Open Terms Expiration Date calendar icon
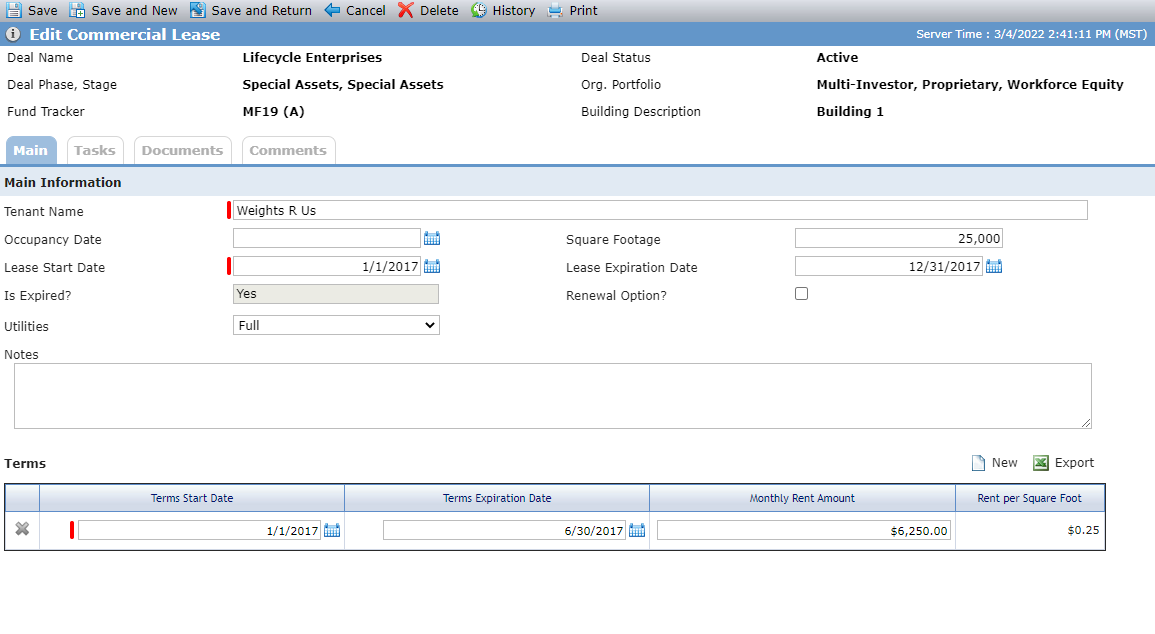This screenshot has height=634, width=1155. [x=637, y=530]
